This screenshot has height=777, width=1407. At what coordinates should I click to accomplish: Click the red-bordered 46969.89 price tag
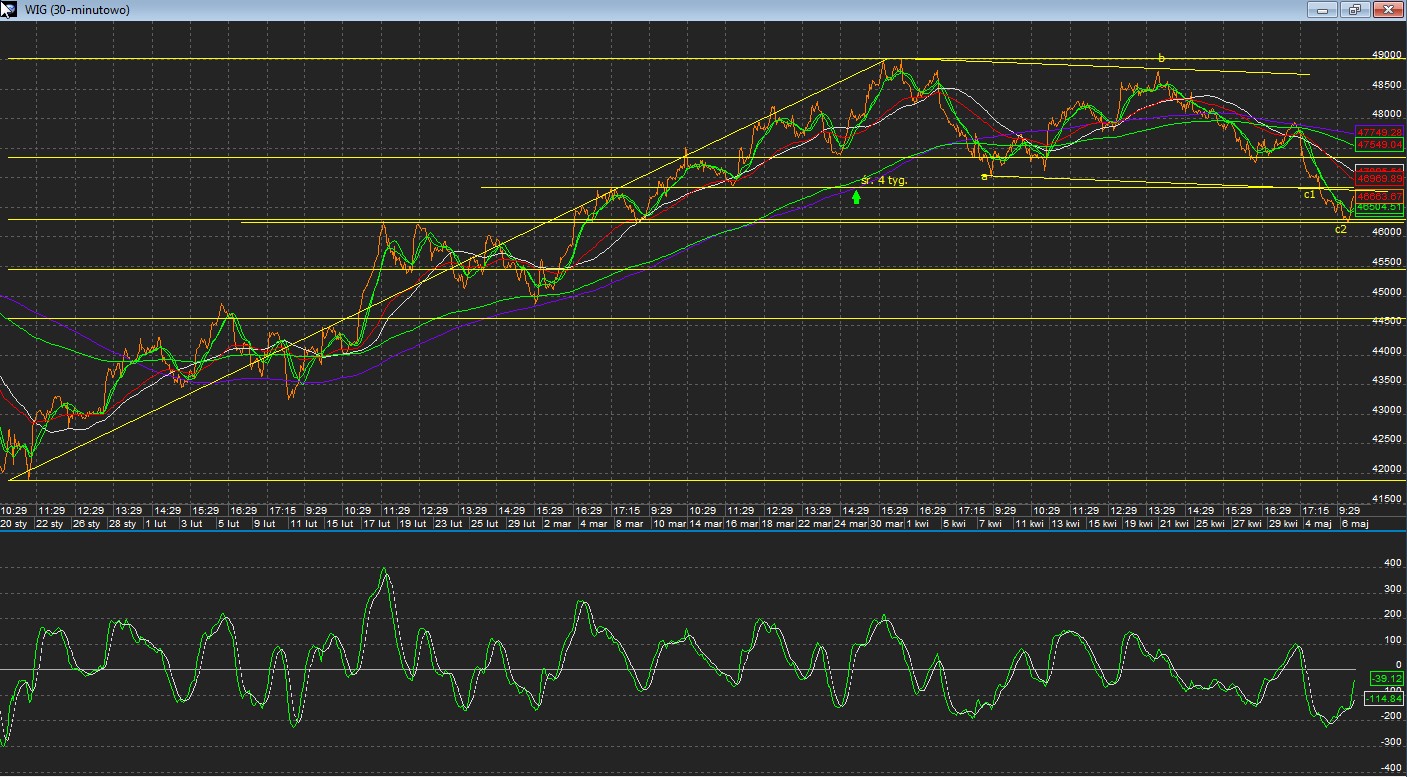pos(1379,179)
